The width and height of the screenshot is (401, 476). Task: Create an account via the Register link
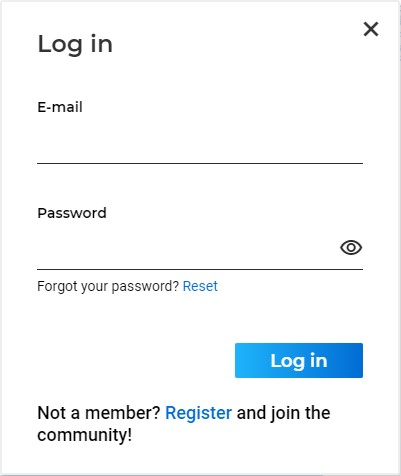coord(198,413)
